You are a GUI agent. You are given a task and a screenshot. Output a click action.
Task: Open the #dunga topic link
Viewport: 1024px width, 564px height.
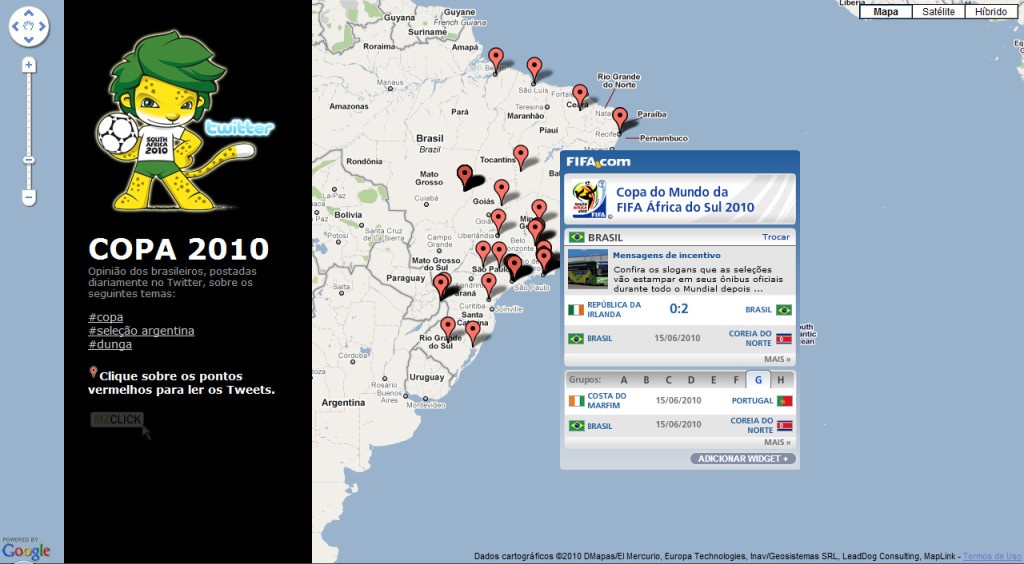click(x=110, y=344)
